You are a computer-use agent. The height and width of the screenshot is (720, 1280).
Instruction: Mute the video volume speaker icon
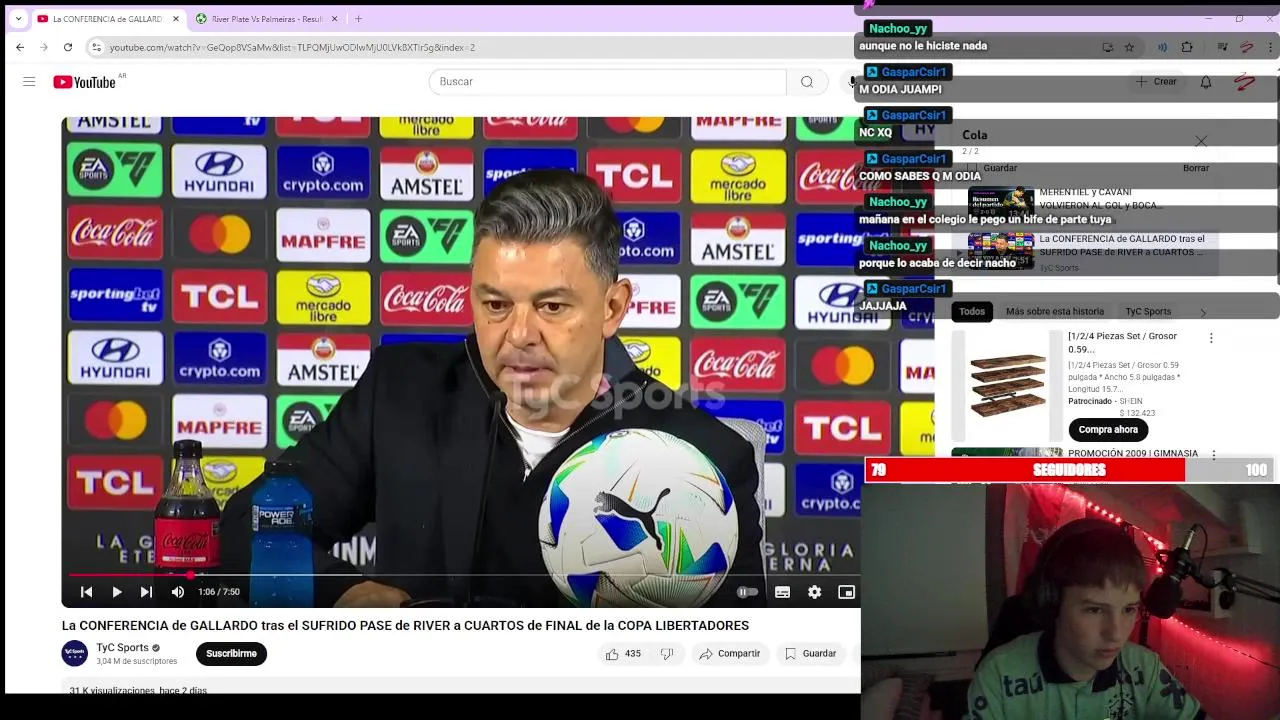(178, 592)
